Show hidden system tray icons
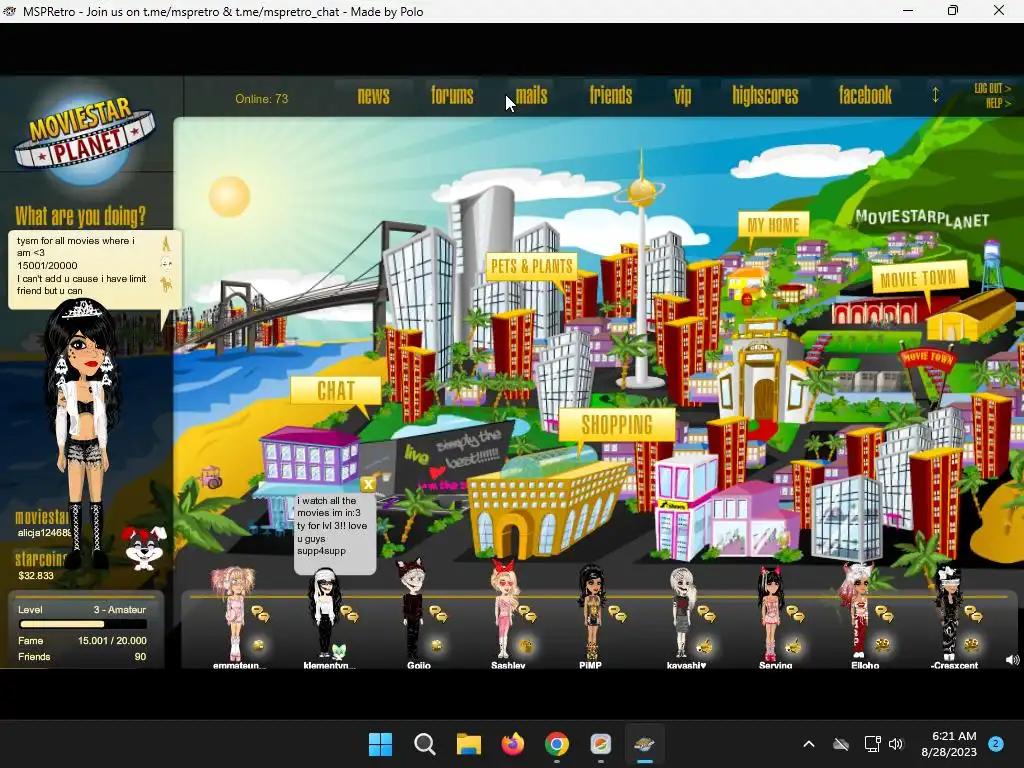The image size is (1024, 768). pyautogui.click(x=808, y=744)
